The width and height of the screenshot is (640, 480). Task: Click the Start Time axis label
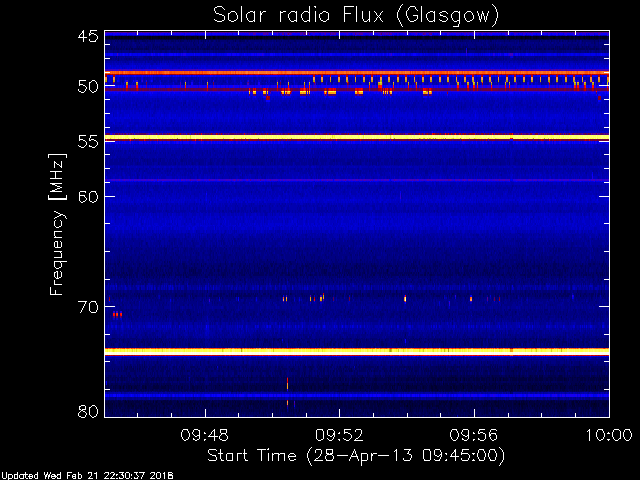(x=356, y=456)
